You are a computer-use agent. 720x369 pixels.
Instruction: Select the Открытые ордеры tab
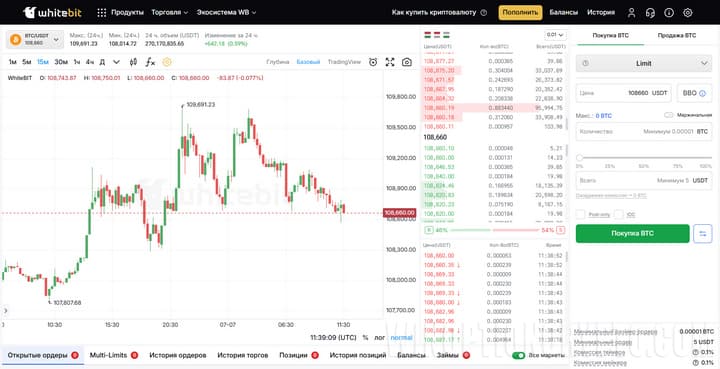click(43, 355)
